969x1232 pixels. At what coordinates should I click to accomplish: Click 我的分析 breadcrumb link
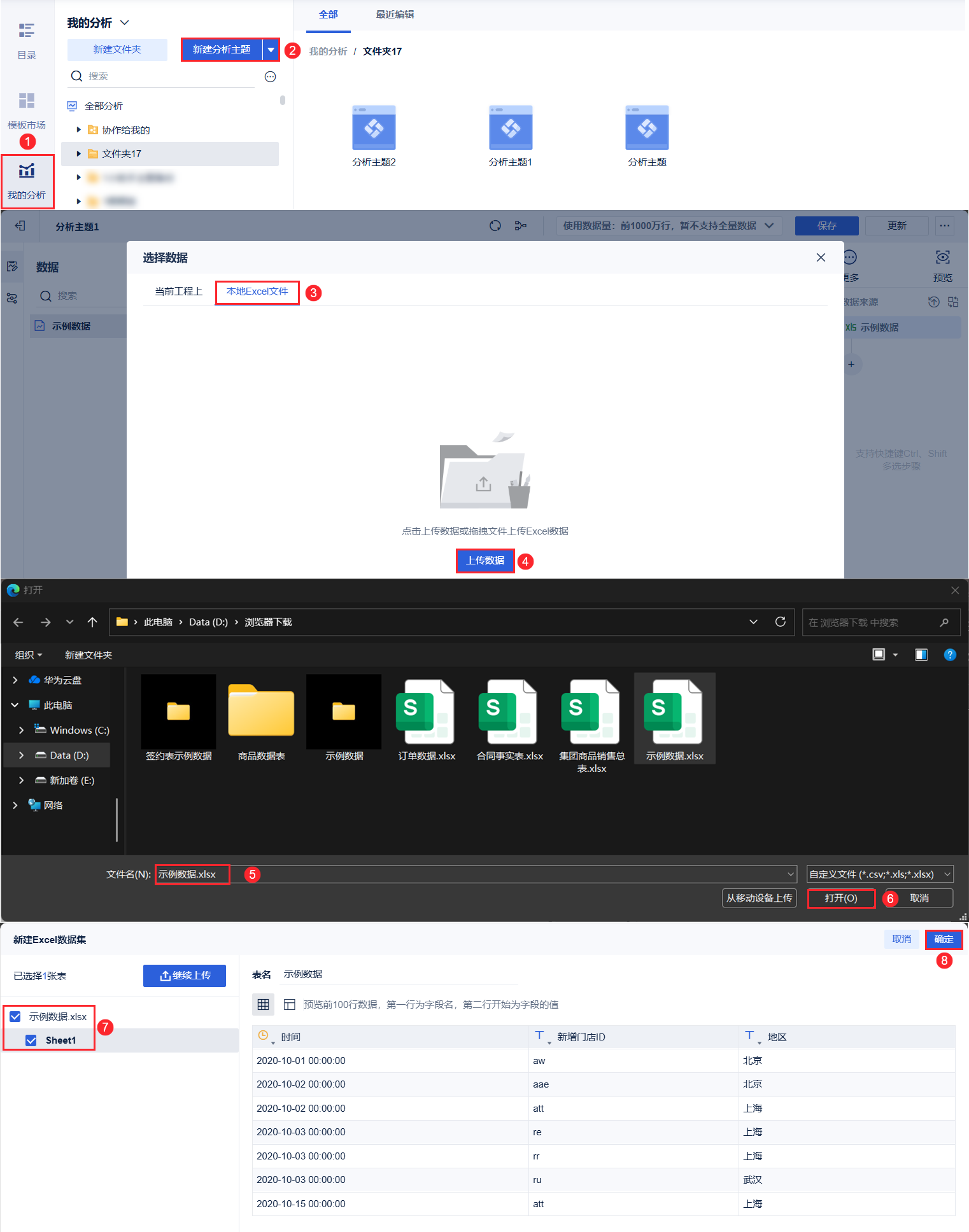[x=328, y=52]
